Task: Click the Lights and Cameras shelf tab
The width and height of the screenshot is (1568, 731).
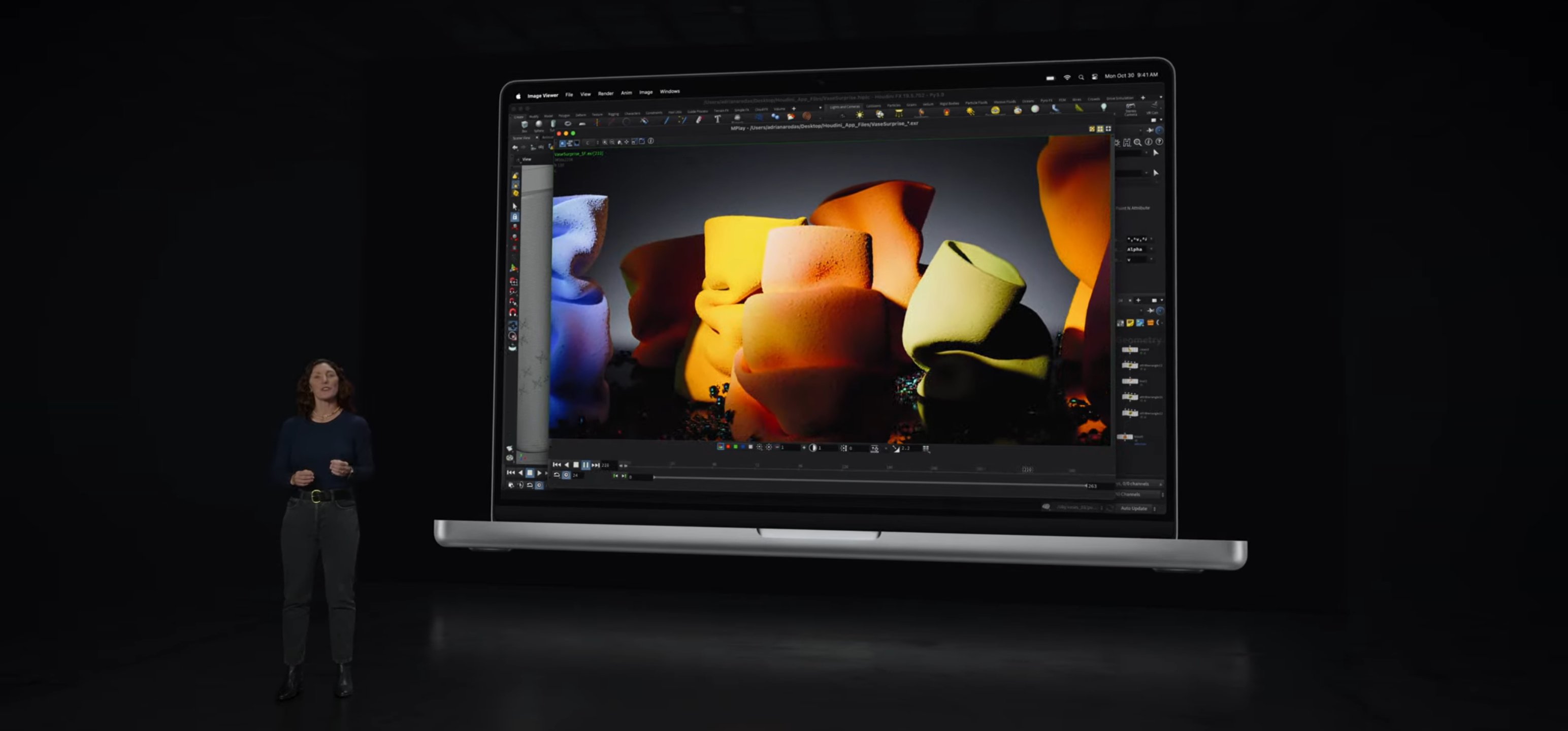Action: [x=844, y=107]
